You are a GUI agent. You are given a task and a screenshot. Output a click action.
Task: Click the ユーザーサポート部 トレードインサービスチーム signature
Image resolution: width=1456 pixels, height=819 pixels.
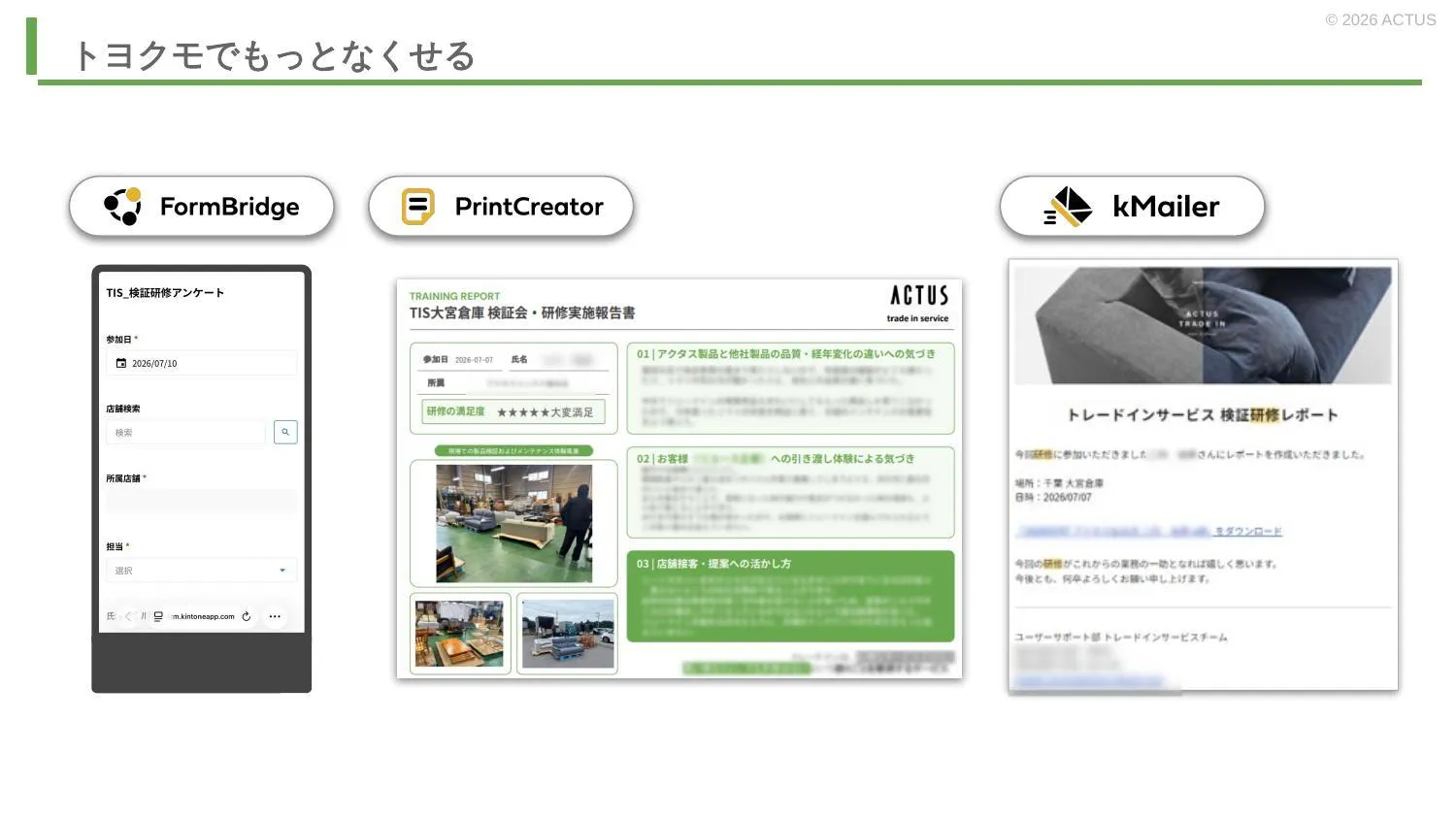[x=1121, y=638]
